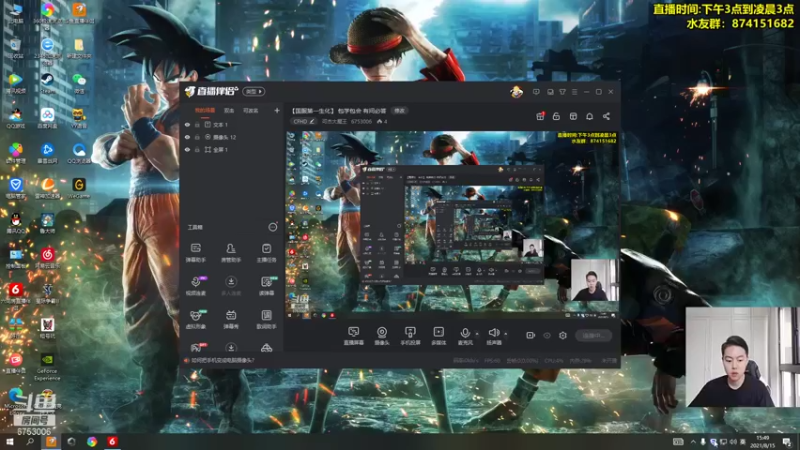The image size is (800, 450).
Task: Click the live streaming status button
Action: [x=593, y=335]
